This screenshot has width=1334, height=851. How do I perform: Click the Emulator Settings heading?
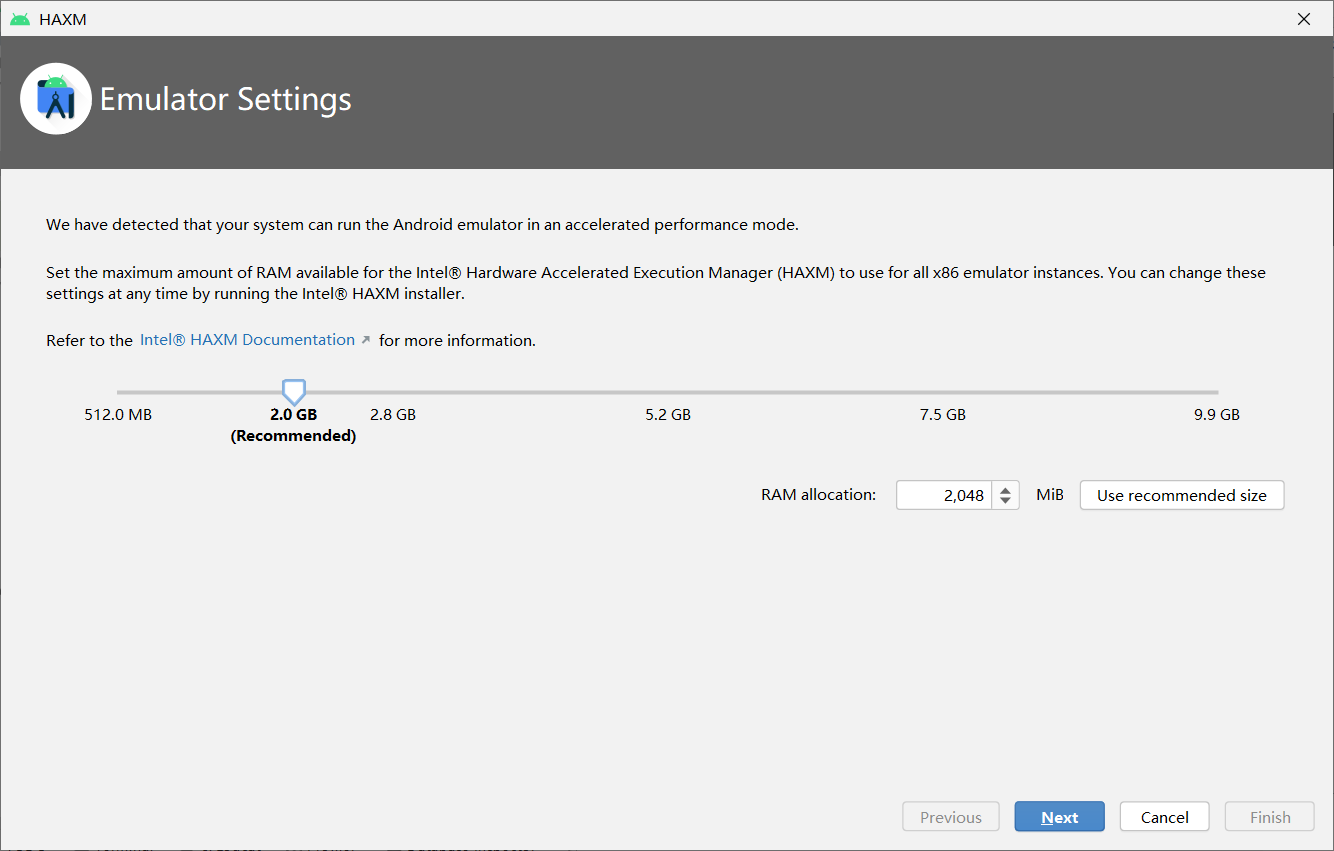(226, 99)
